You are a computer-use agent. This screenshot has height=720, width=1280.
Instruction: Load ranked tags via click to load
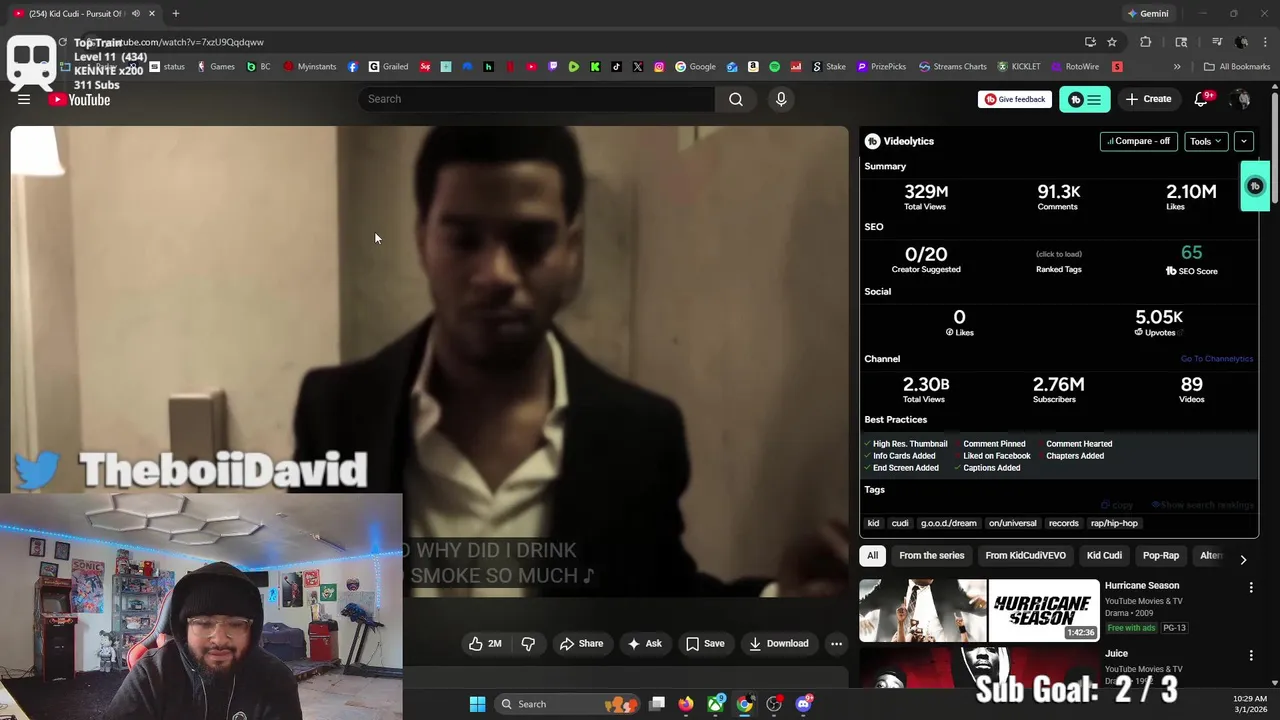coord(1058,254)
